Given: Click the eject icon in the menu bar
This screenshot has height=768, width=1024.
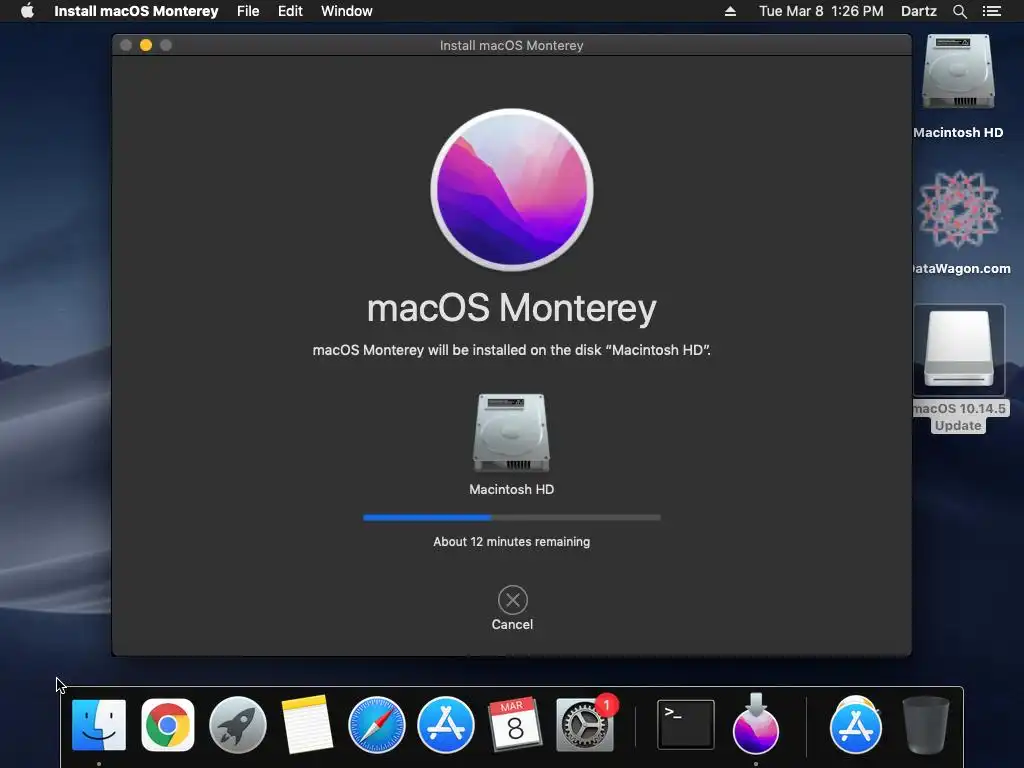Looking at the screenshot, I should 730,11.
